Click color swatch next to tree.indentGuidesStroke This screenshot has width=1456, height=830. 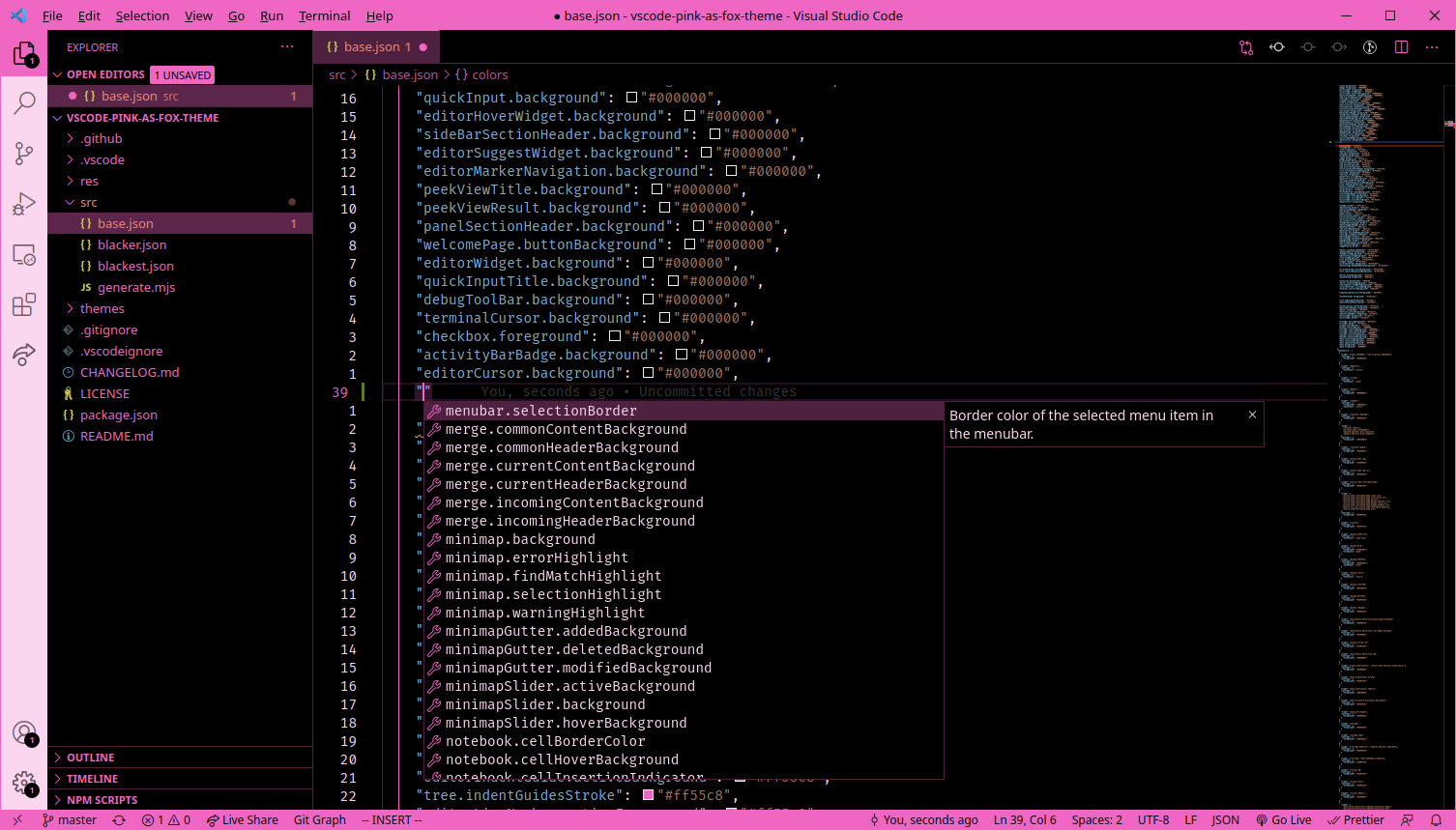click(x=649, y=795)
